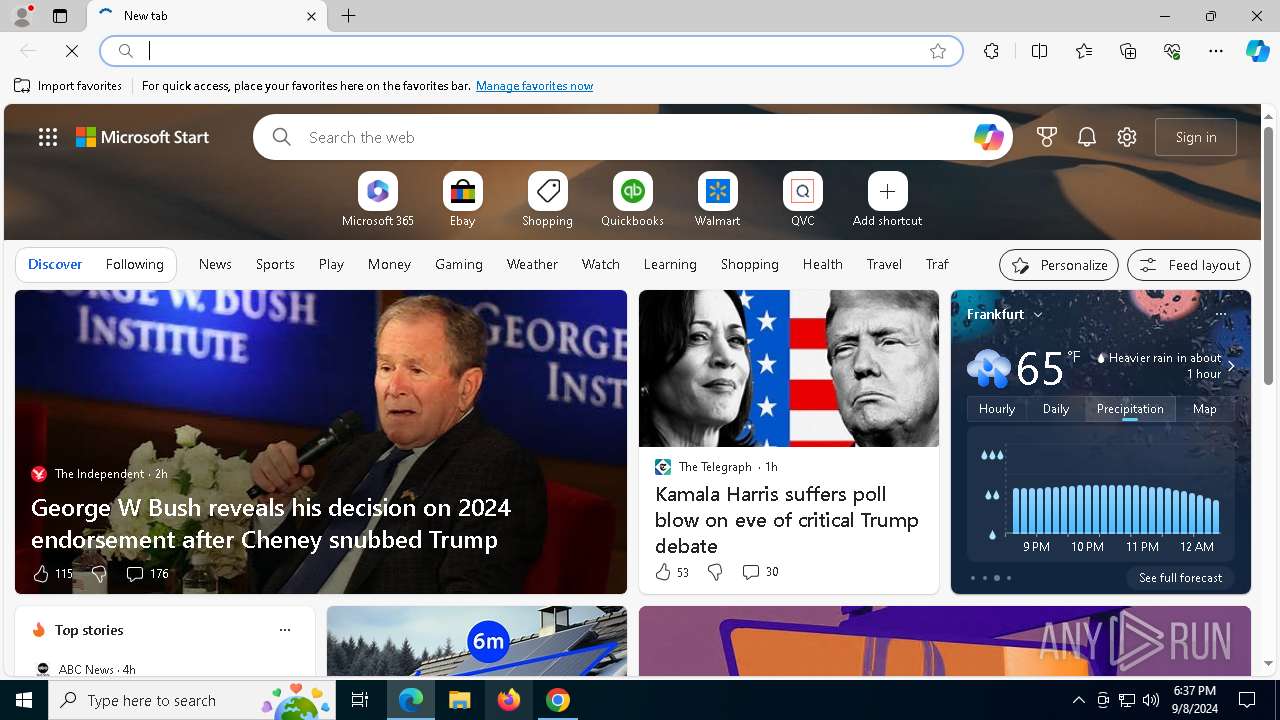Open Task View on taskbar
The height and width of the screenshot is (720, 1280).
360,700
